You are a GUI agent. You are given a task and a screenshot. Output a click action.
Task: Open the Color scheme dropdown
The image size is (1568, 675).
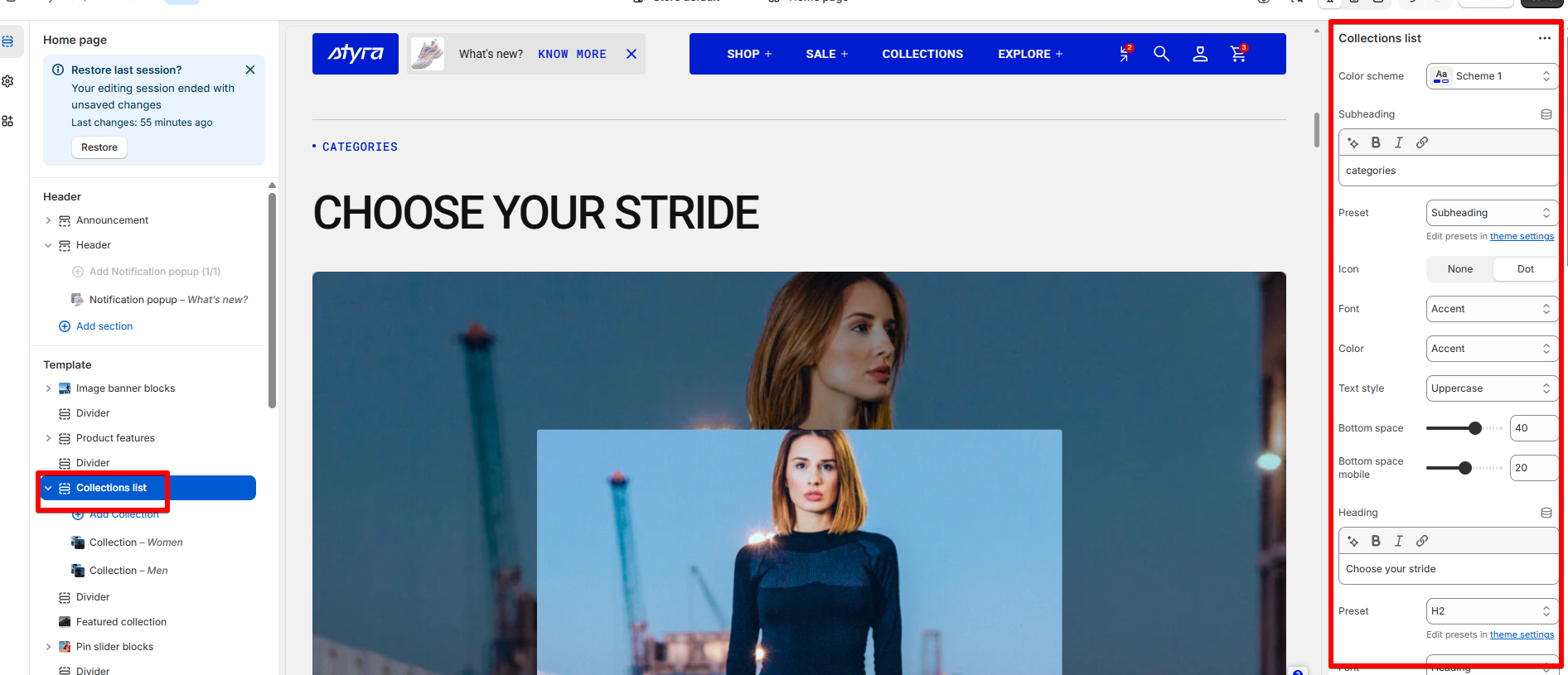1492,76
